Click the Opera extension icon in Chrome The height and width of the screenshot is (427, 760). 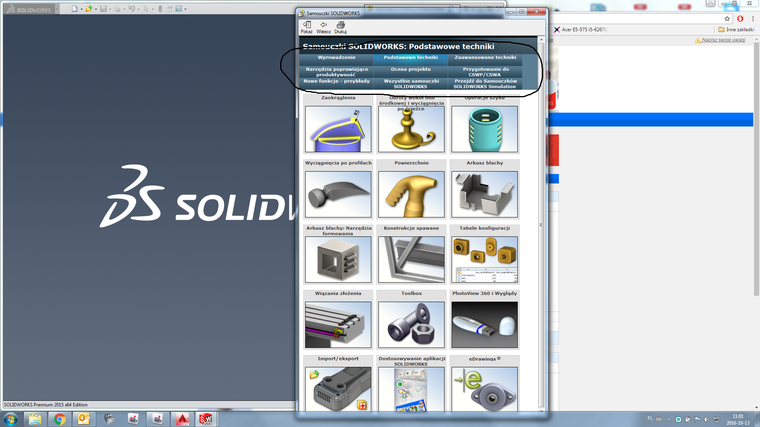tap(740, 18)
